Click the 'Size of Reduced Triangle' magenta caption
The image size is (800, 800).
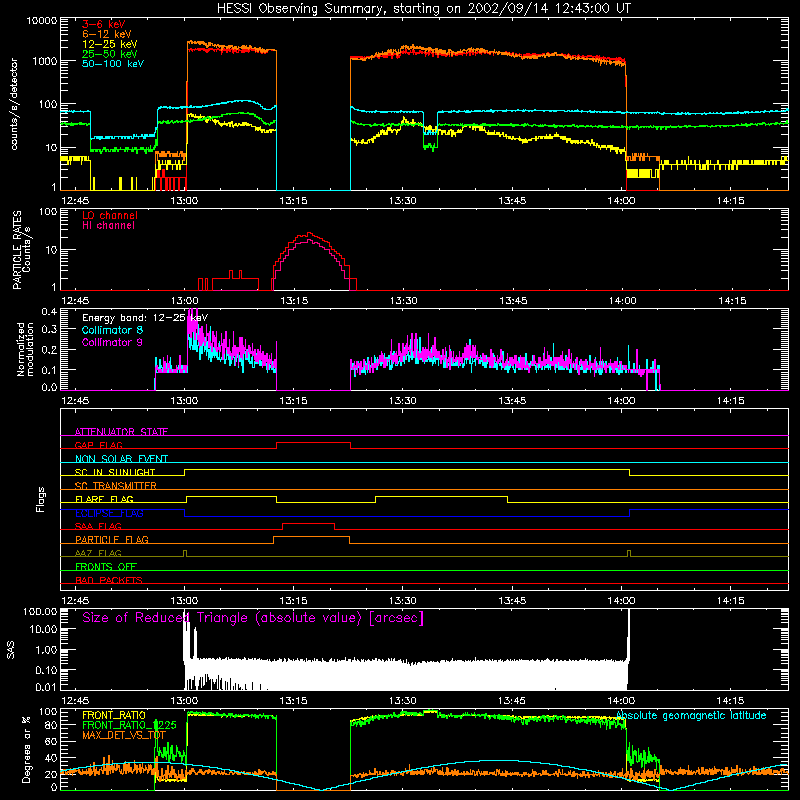pyautogui.click(x=253, y=618)
